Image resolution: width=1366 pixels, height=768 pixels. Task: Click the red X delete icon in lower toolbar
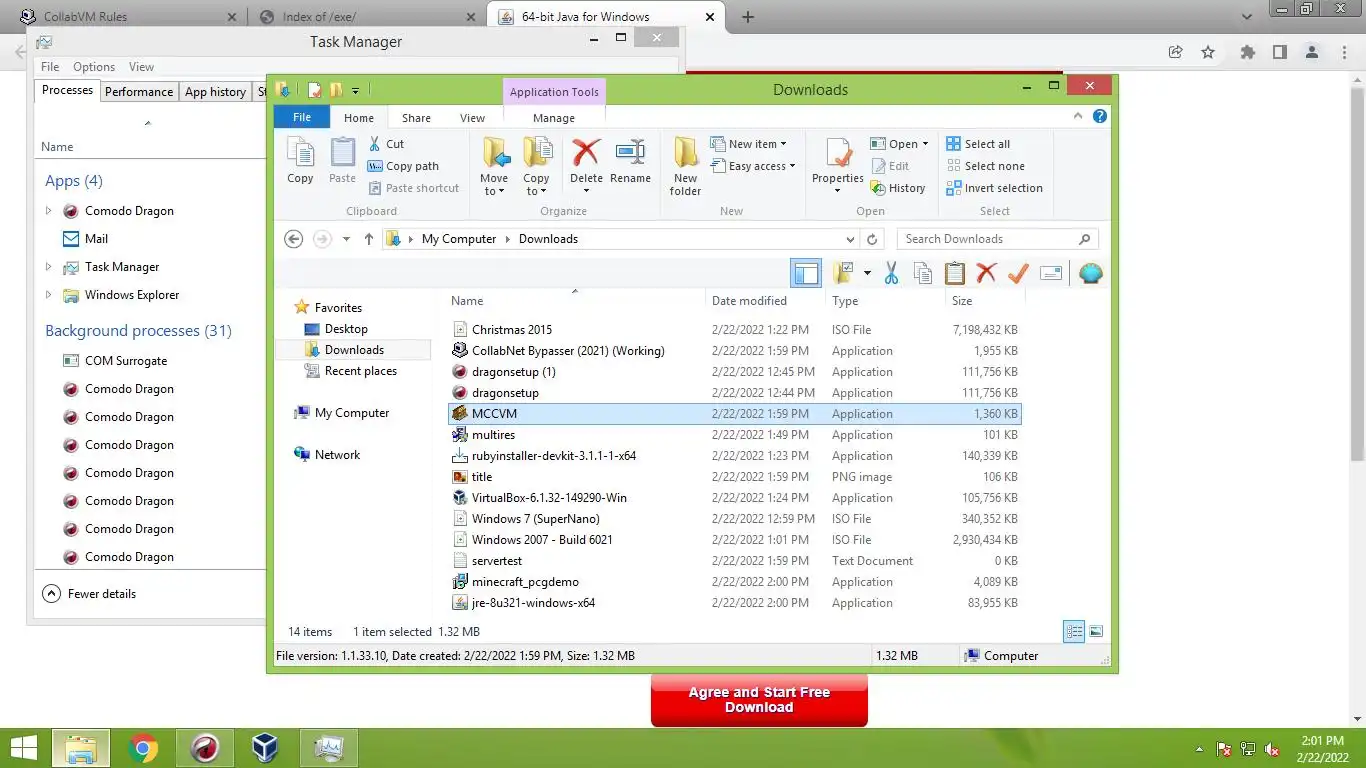(986, 273)
